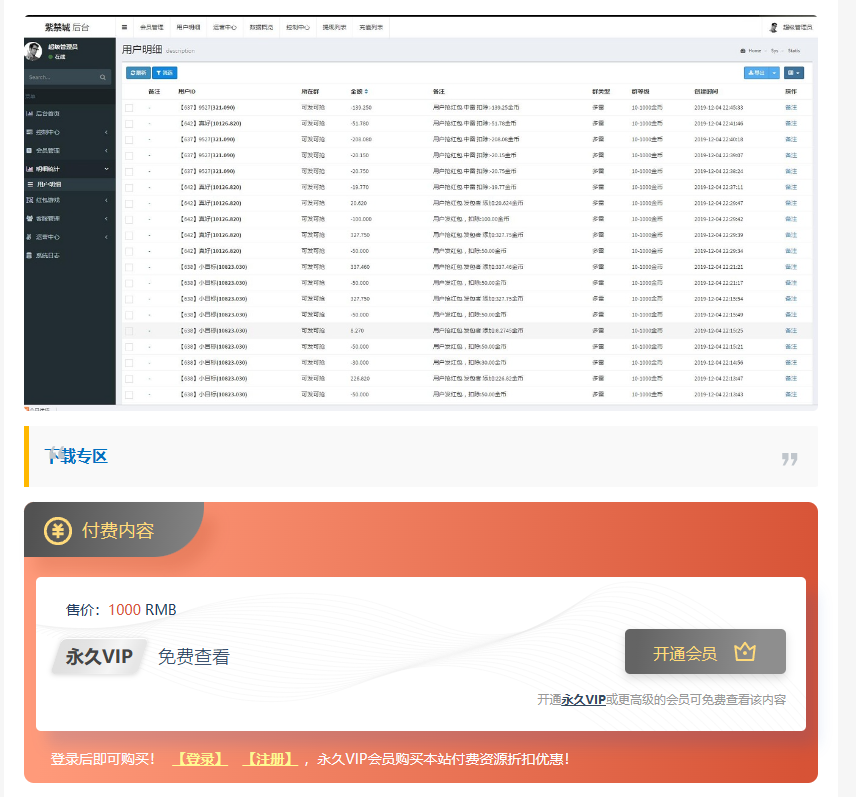
Task: Click the sidebar Search input field
Action: pos(63,78)
